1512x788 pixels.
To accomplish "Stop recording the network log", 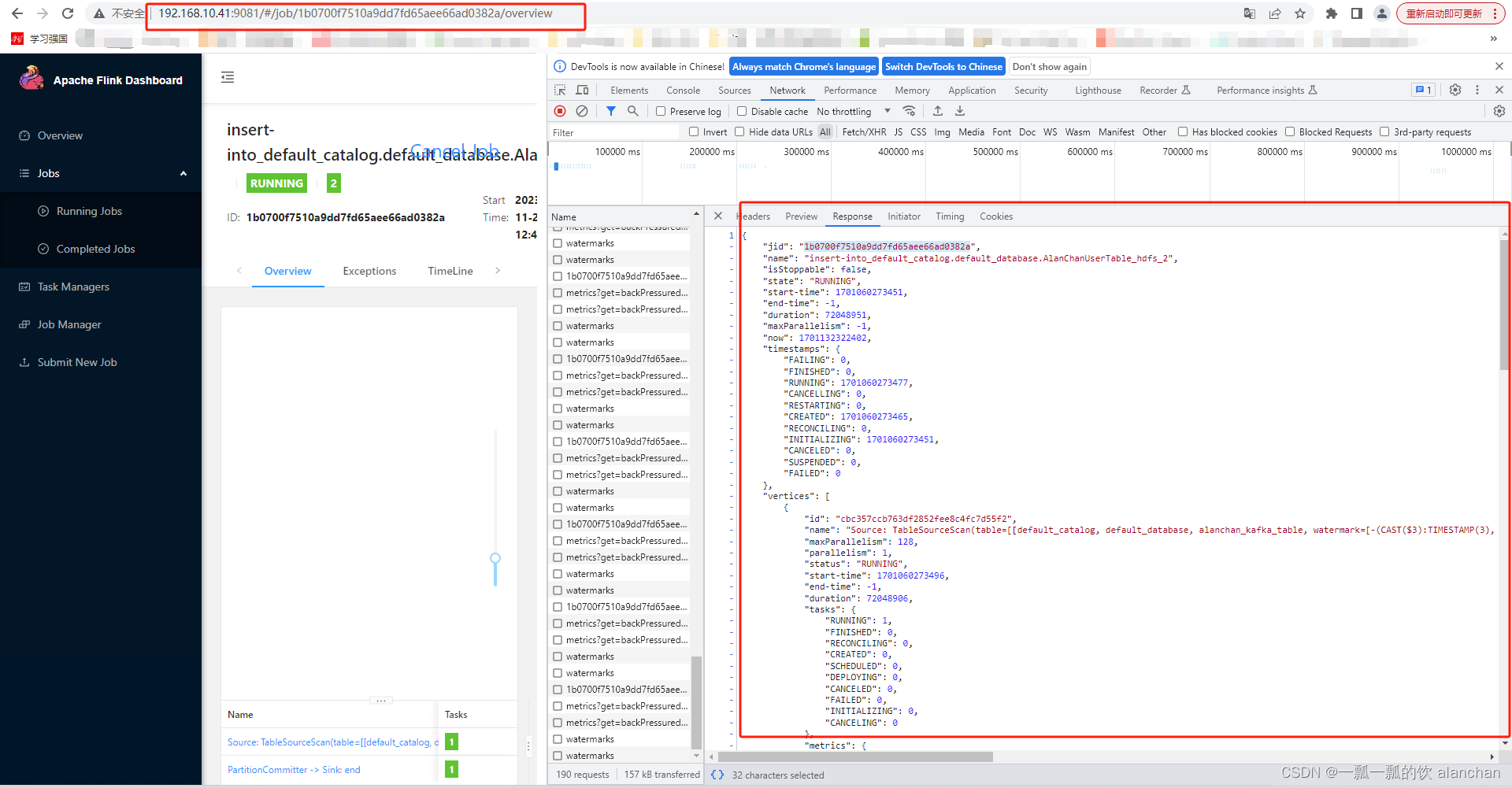I will click(x=560, y=111).
